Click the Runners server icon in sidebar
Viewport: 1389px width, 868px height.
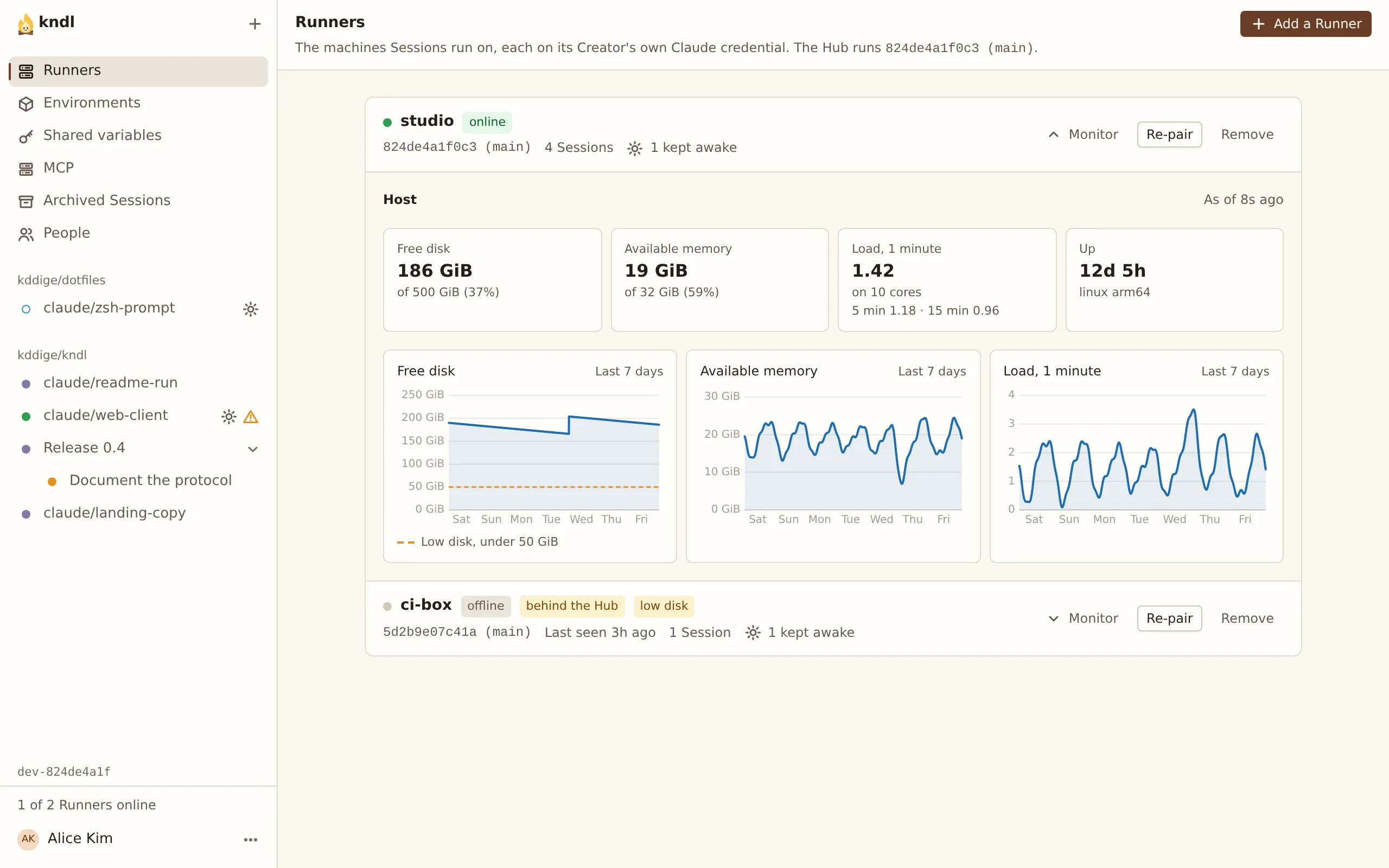coord(26,71)
